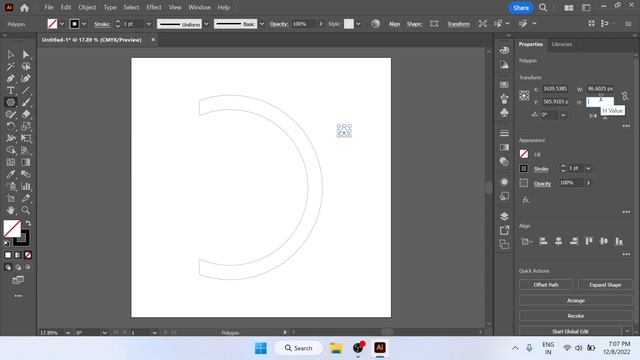Select the Shape Builder tool
Screen dimensions: 640x360
[x=11, y=150]
